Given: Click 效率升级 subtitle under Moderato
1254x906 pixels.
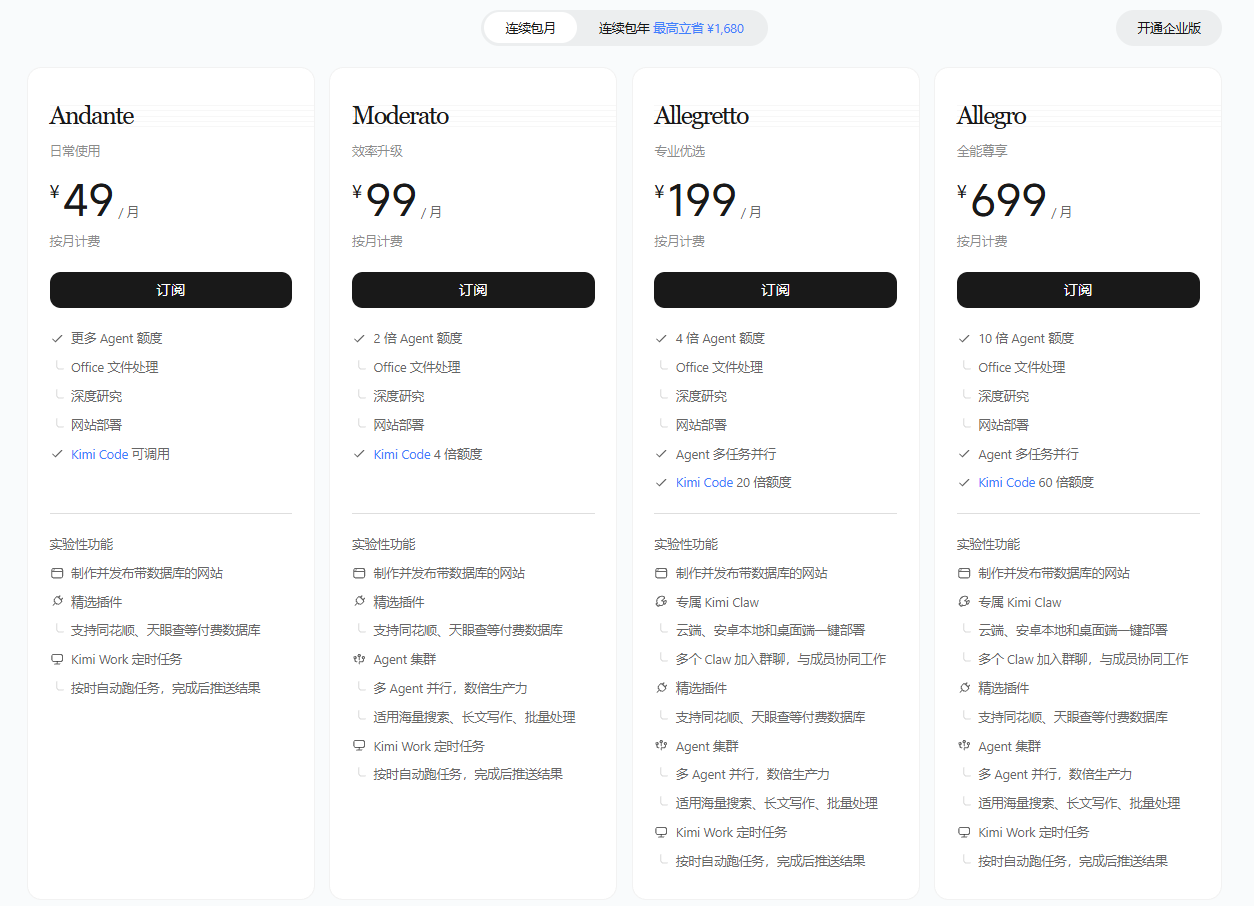Looking at the screenshot, I should pos(377,151).
